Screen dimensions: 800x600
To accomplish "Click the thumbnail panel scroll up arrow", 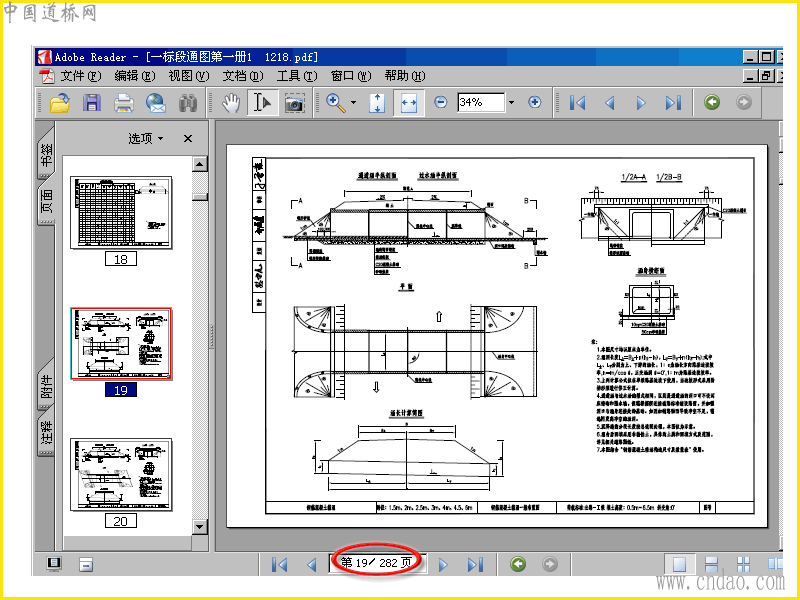I will (199, 164).
